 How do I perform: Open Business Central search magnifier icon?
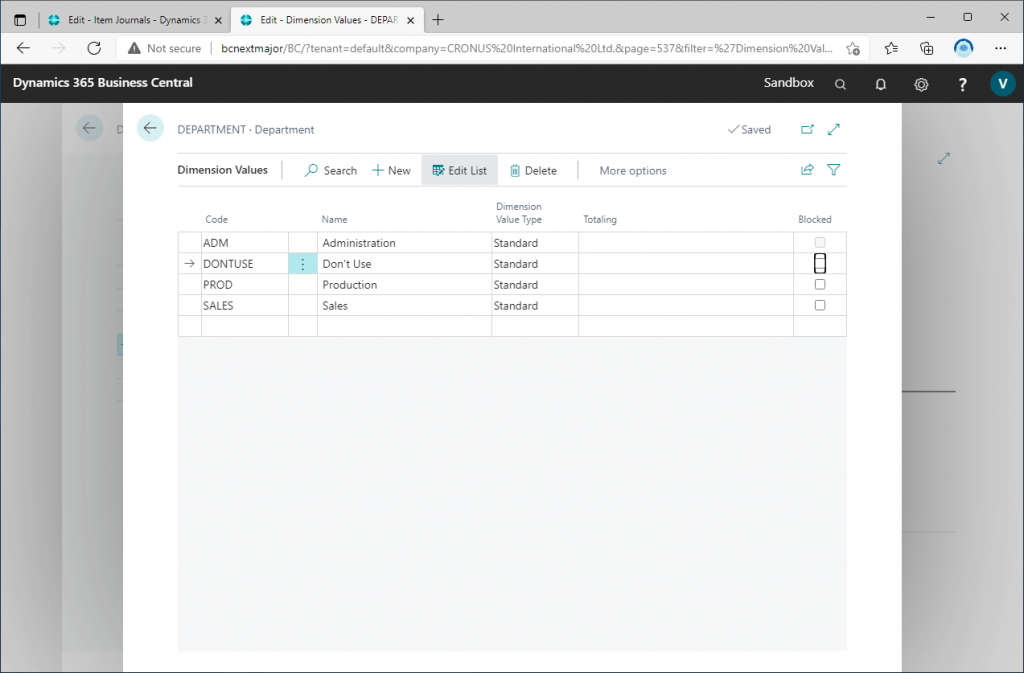click(840, 84)
